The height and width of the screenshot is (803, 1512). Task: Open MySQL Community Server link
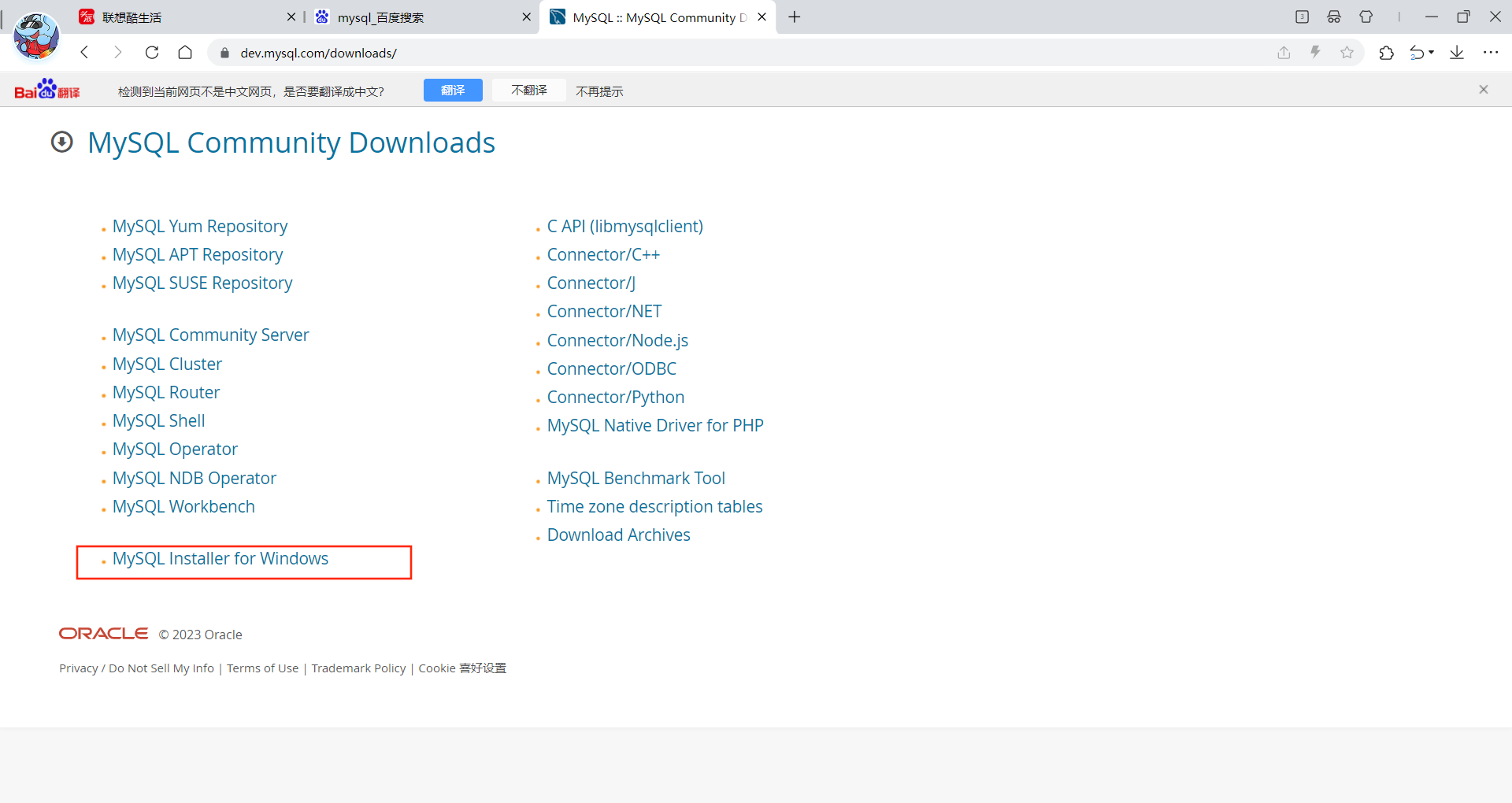click(211, 335)
